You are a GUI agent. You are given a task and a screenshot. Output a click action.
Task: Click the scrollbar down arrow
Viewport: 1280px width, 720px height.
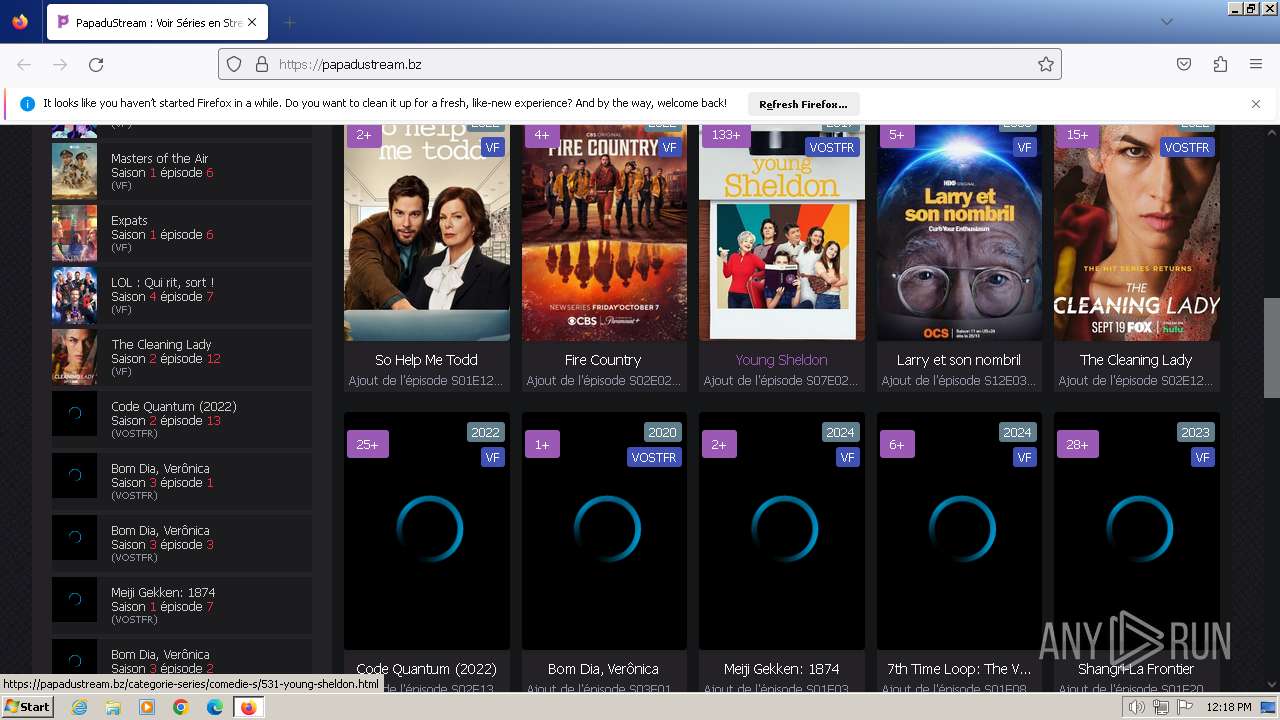[1272, 685]
